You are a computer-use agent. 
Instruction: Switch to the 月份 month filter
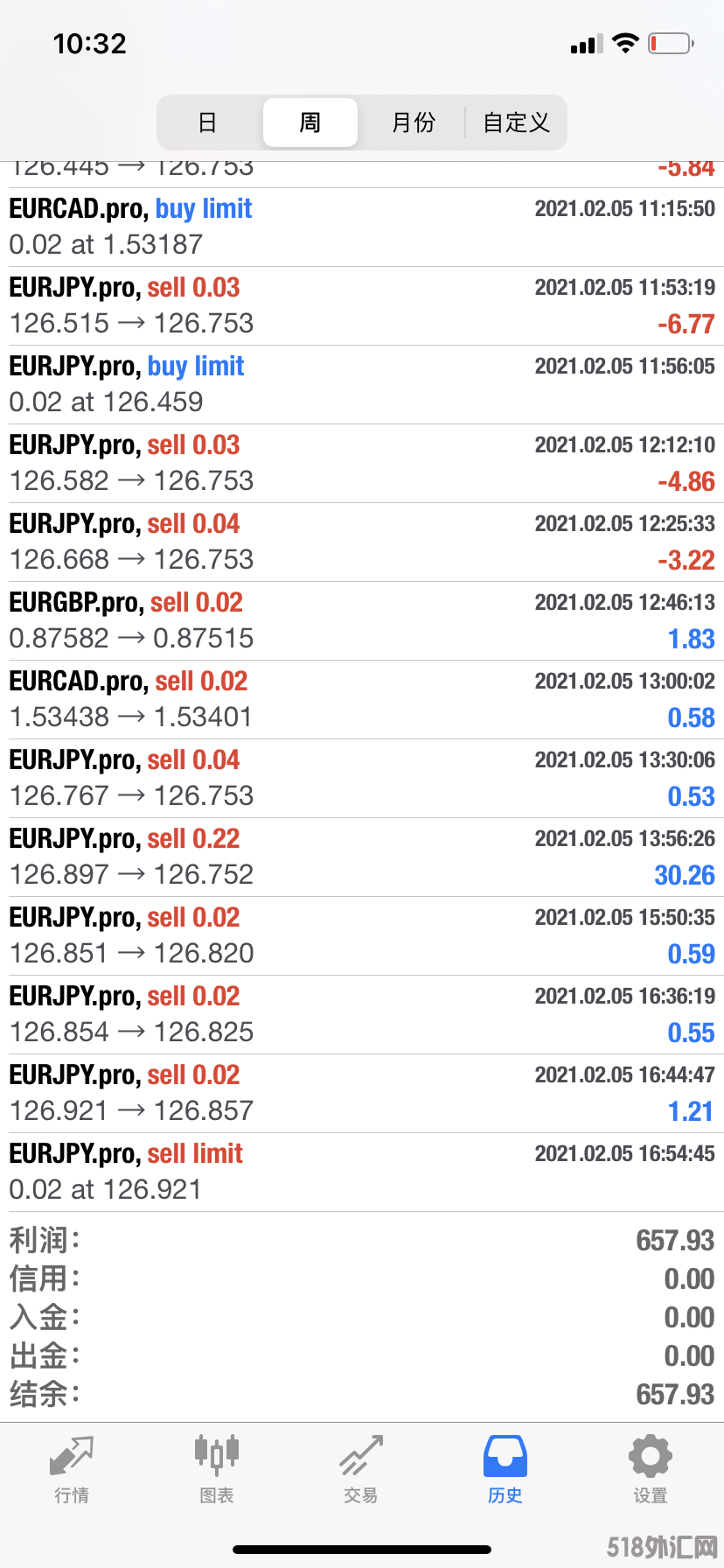(x=413, y=122)
